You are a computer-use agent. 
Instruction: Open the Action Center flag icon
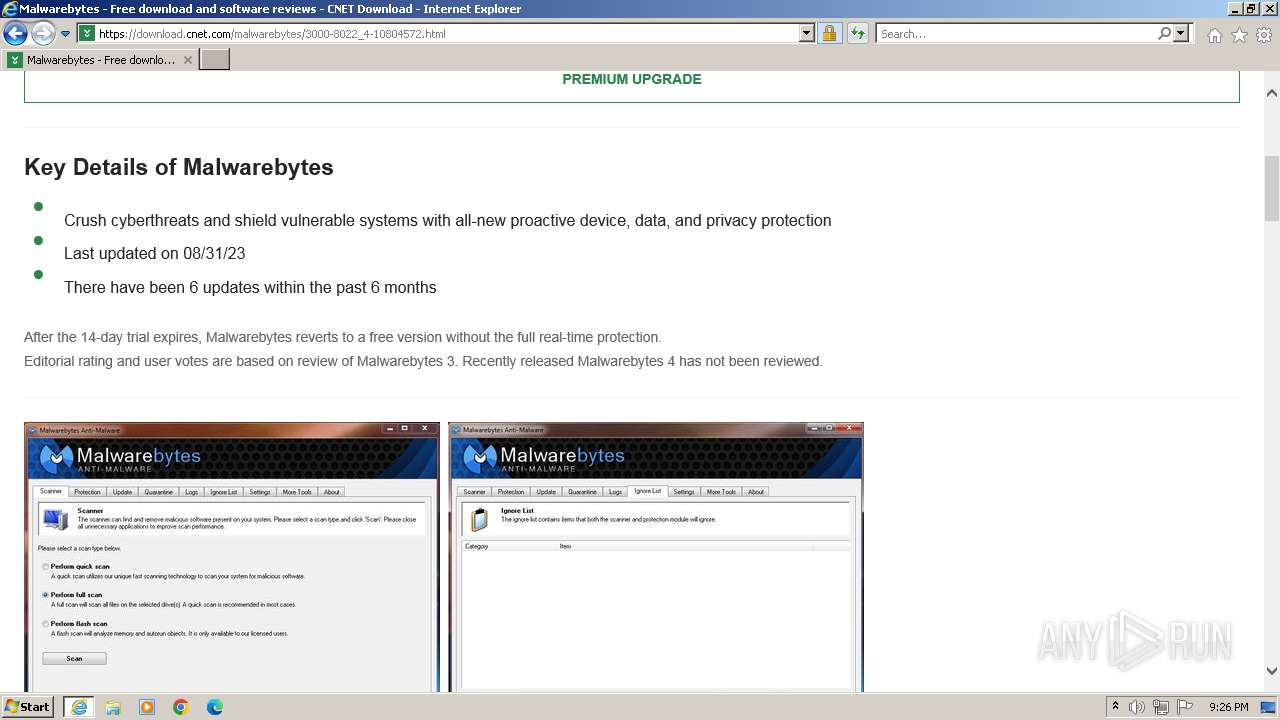click(x=1185, y=707)
